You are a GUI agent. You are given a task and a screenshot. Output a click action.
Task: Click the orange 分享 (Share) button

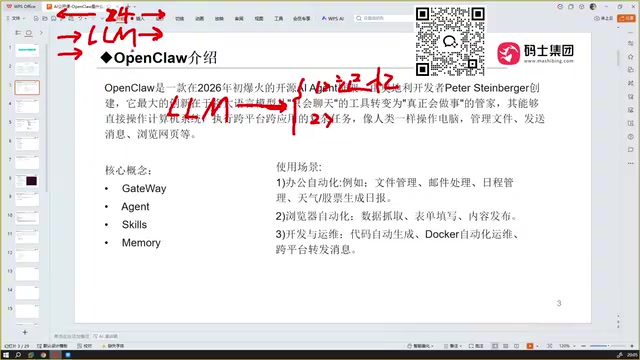tap(627, 18)
